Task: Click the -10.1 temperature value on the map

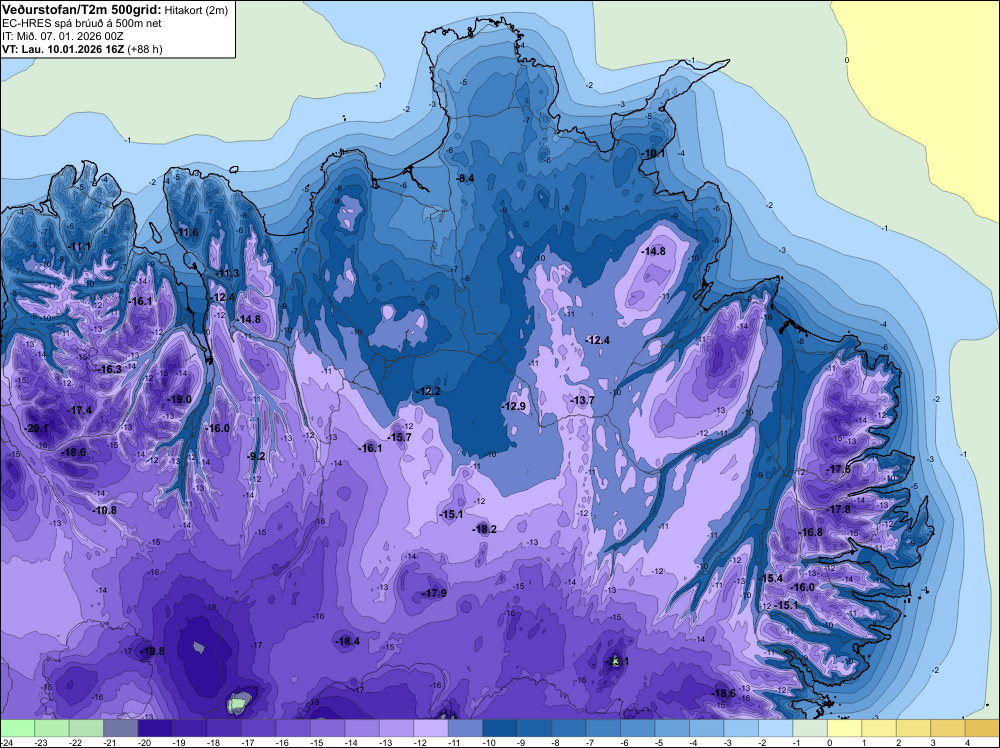Action: click(x=653, y=154)
